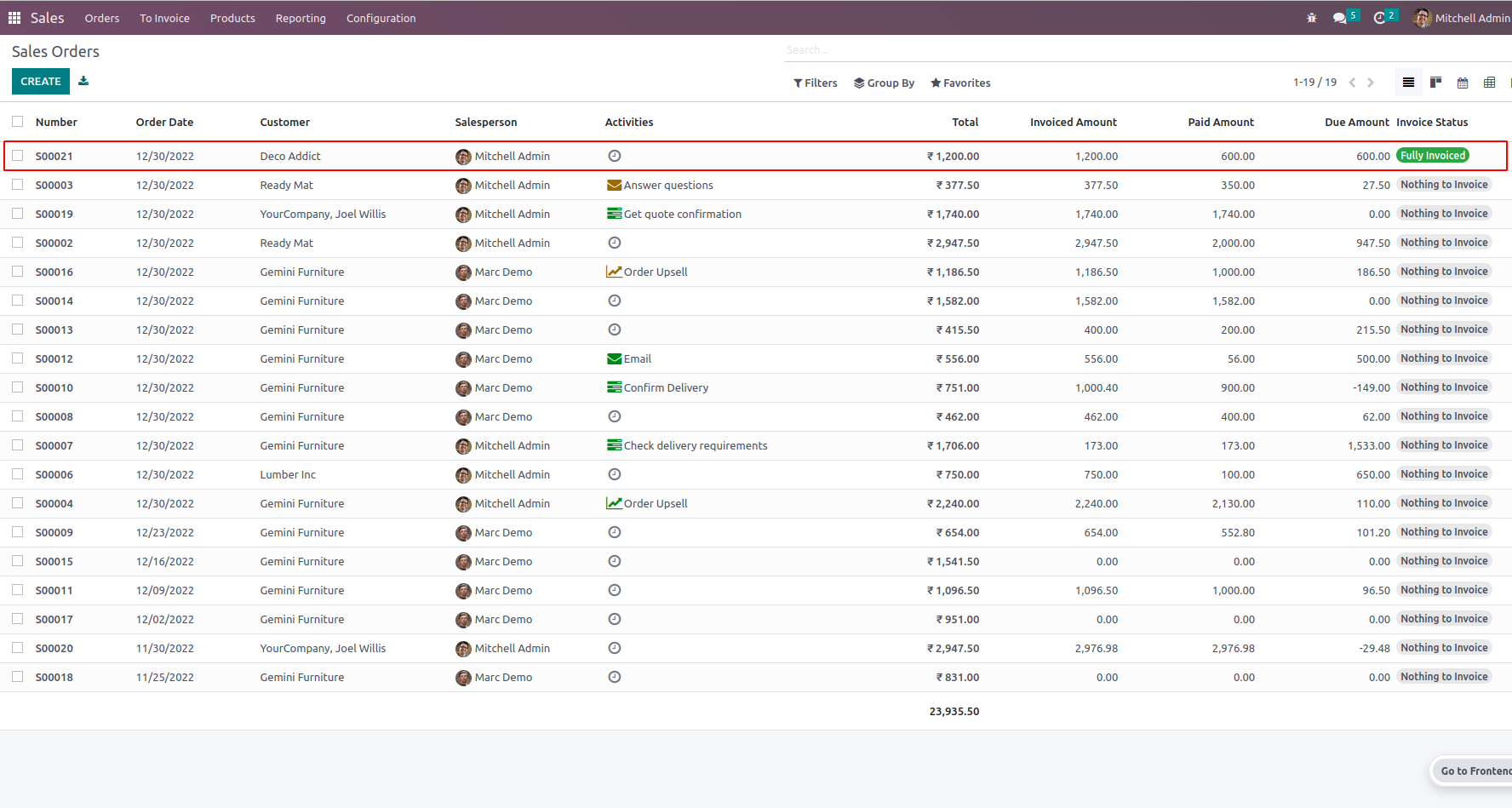1512x808 pixels.
Task: Select checkbox for order S00007
Action: click(x=17, y=445)
